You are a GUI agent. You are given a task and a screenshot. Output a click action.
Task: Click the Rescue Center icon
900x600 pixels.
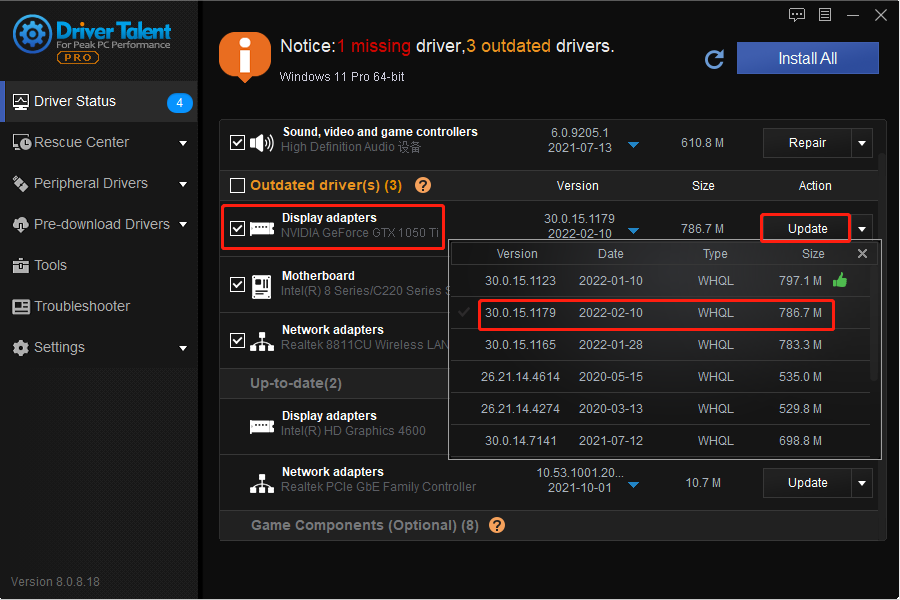tap(21, 142)
